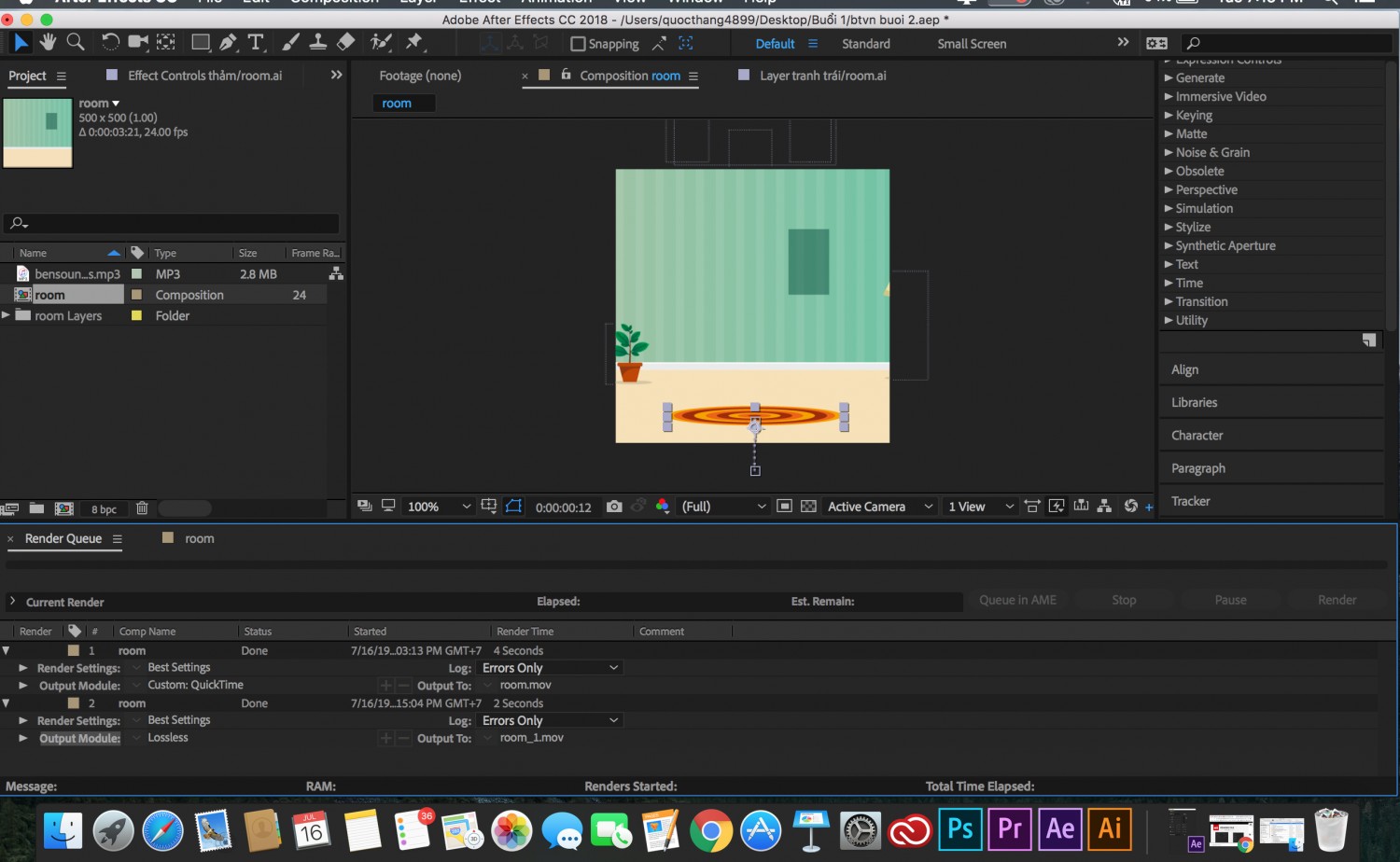Click the MP3 file's color label swatch
Viewport: 1400px width, 862px height.
(137, 274)
